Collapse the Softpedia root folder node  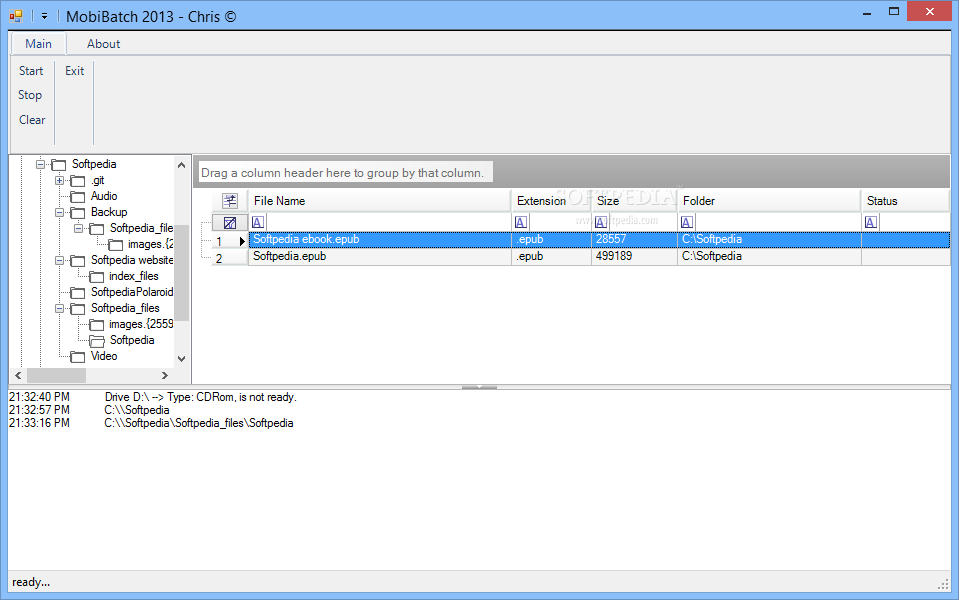click(40, 164)
